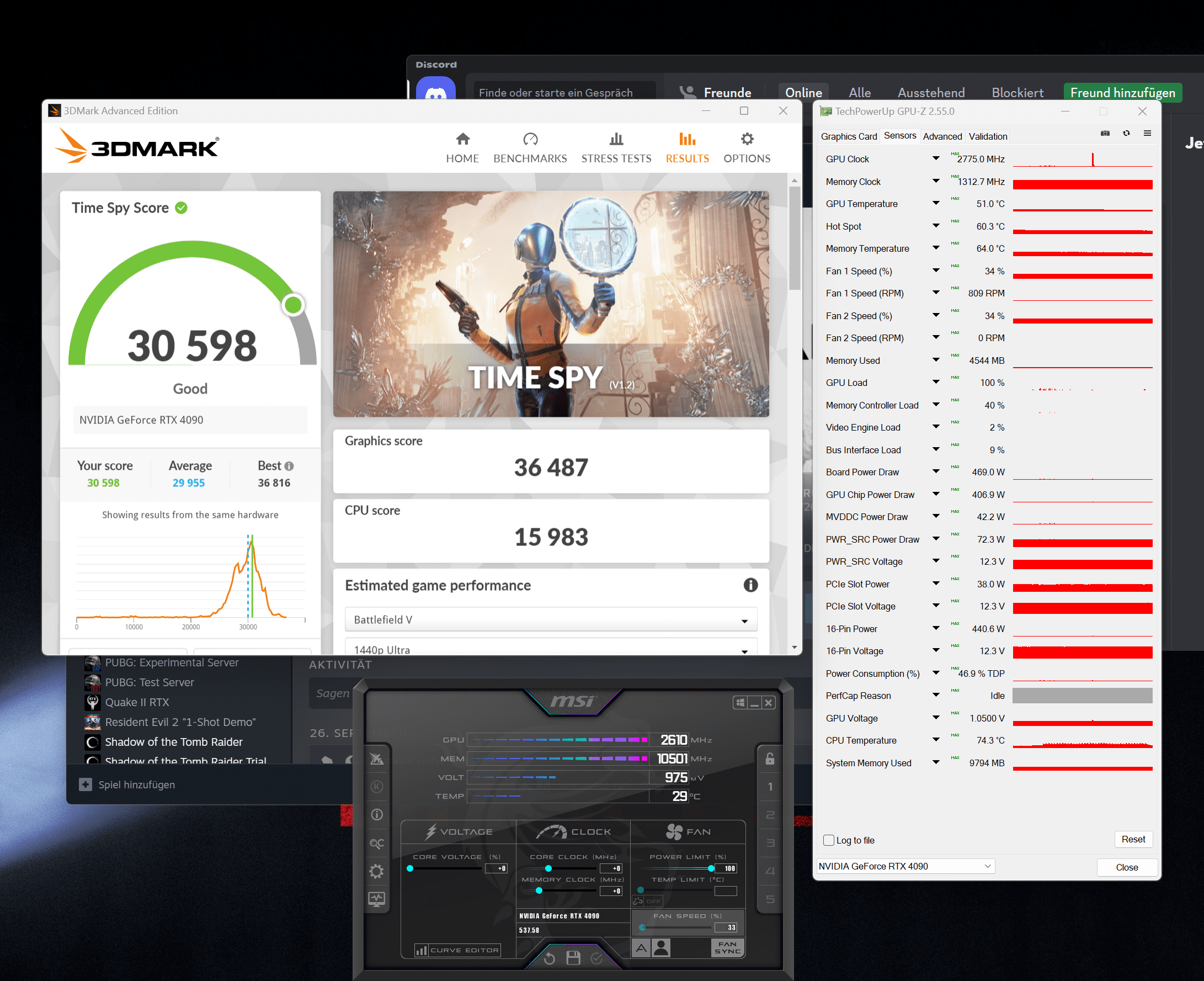Toggle FAN SYNC in Afterburner
Viewport: 1204px width, 981px height.
[x=727, y=948]
